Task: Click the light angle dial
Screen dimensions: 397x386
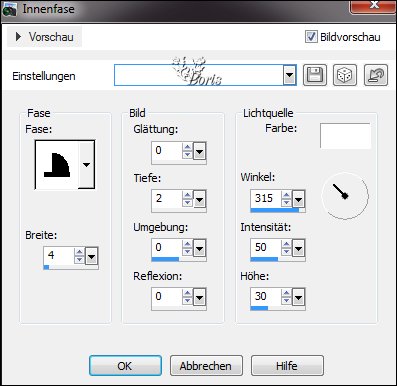Action: [345, 196]
